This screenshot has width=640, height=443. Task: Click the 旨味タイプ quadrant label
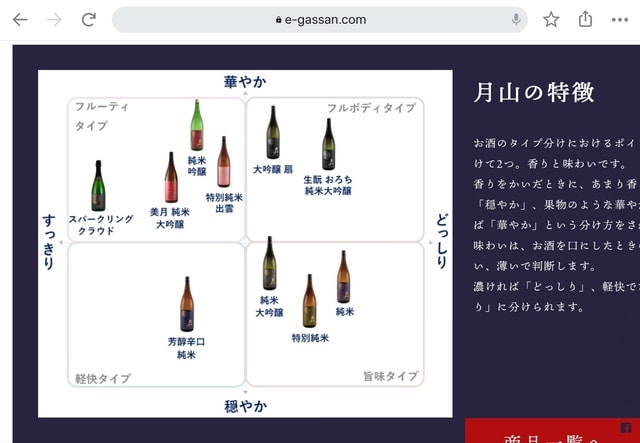point(391,376)
